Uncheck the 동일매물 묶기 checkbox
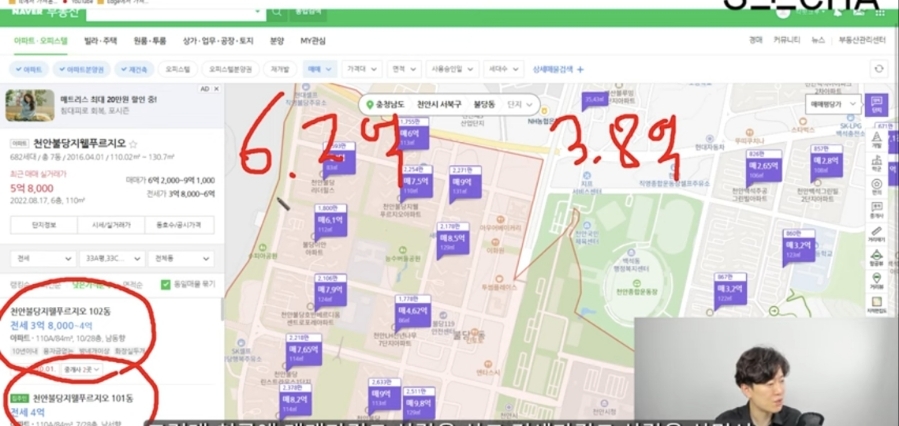 (x=166, y=284)
